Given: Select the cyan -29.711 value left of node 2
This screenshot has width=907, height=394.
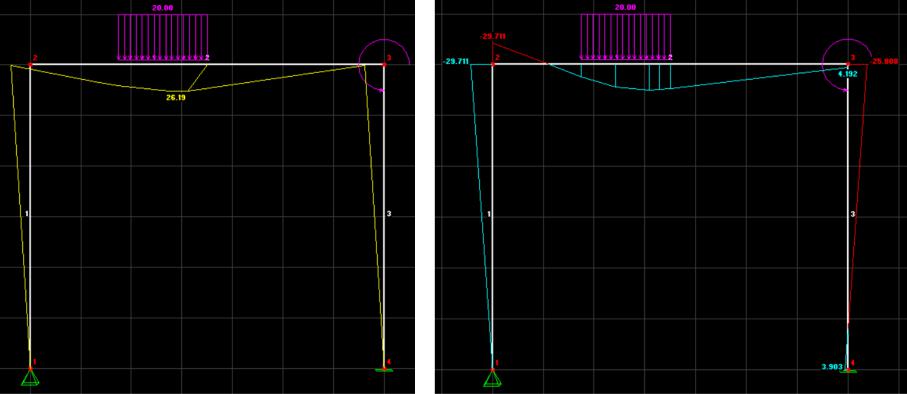Looking at the screenshot, I should tap(455, 61).
